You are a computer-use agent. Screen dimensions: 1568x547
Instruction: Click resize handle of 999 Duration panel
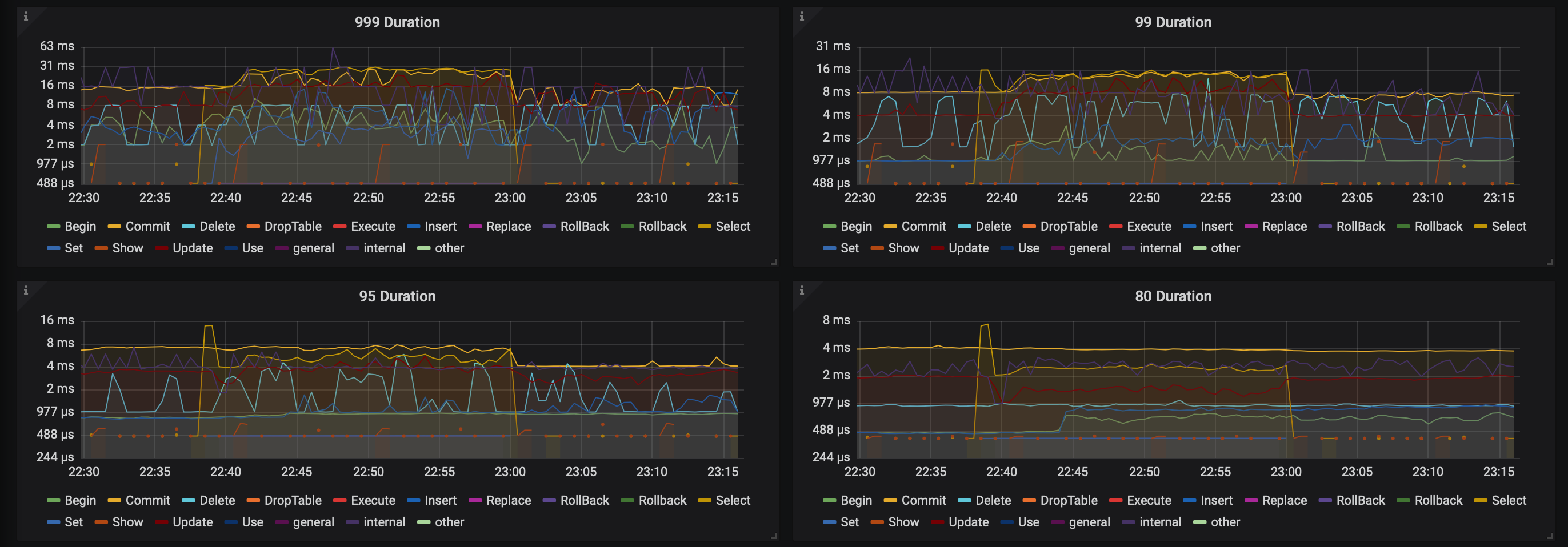click(x=774, y=262)
